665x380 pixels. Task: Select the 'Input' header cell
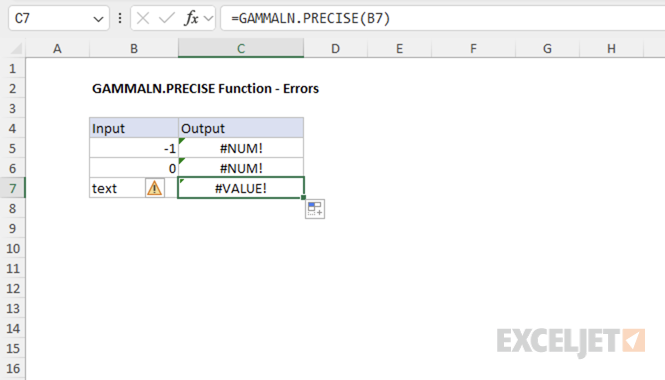coord(134,128)
